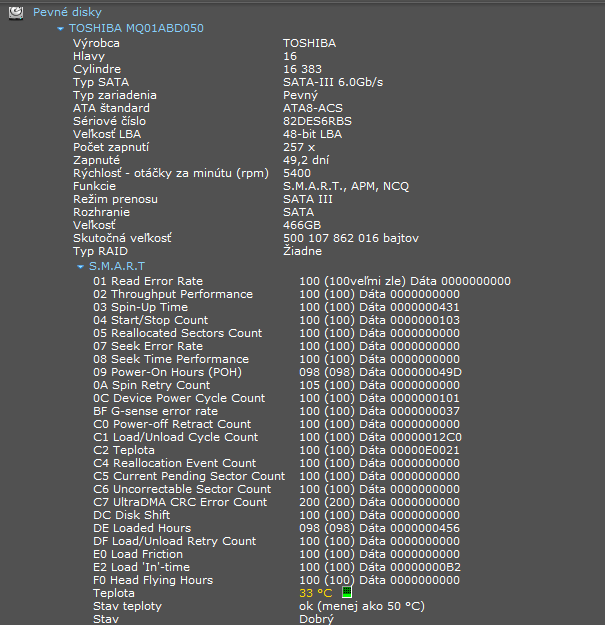
Task: Click the Rozhranie row label
Action: coord(101,212)
